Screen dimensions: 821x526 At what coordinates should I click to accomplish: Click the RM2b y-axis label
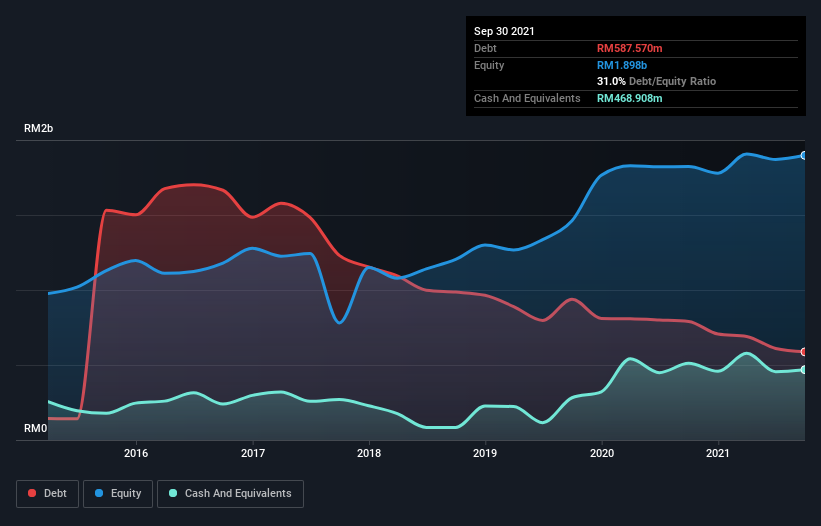39,128
